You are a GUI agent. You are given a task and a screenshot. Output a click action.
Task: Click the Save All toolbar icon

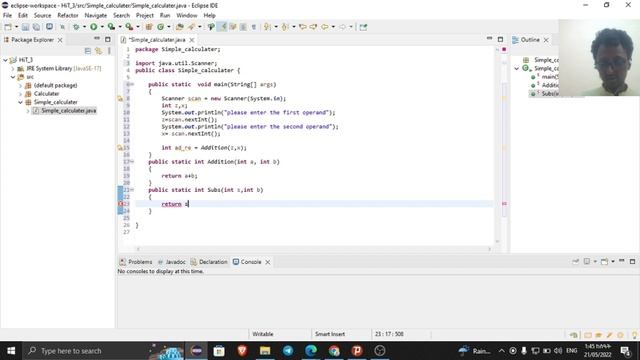click(36, 27)
